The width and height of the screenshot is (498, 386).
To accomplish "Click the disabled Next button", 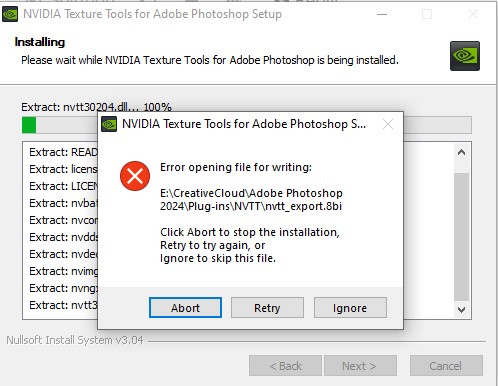I will pyautogui.click(x=360, y=366).
